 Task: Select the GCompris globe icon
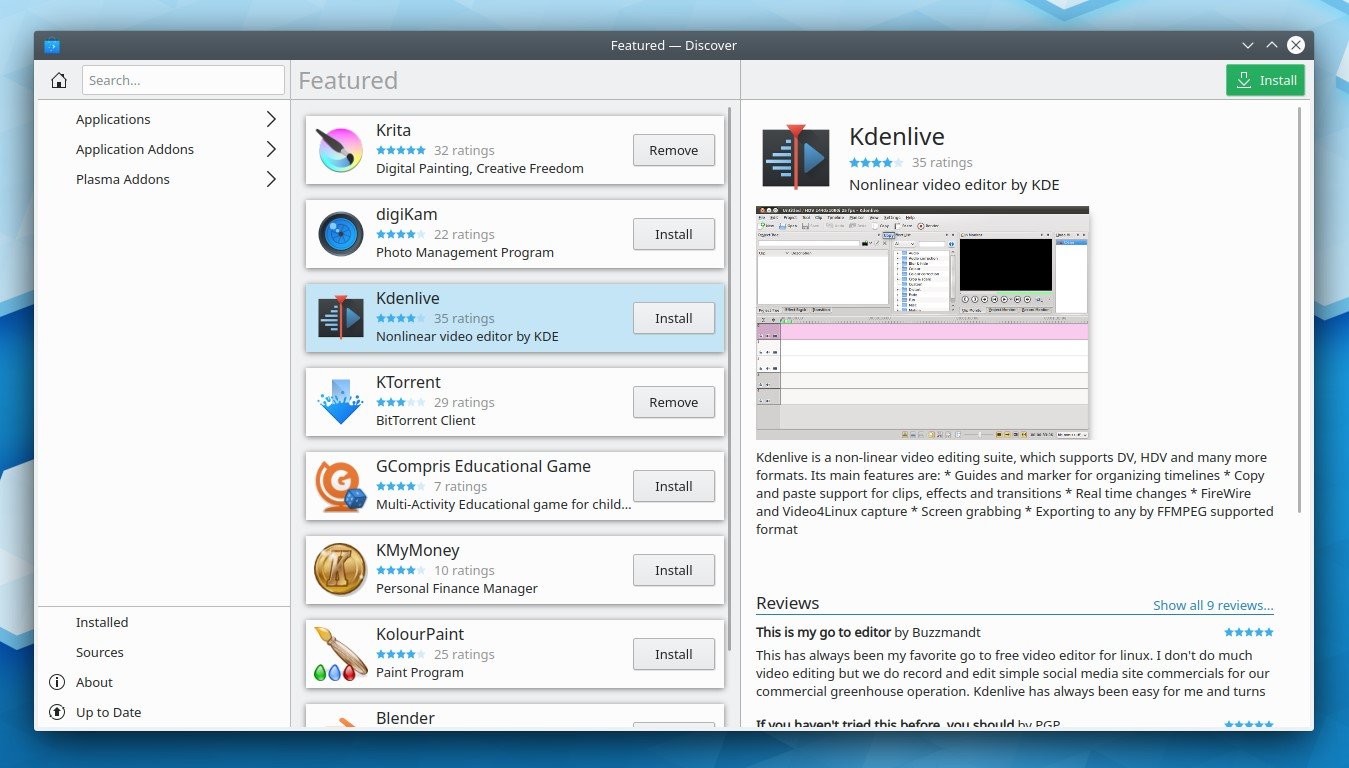coord(340,486)
